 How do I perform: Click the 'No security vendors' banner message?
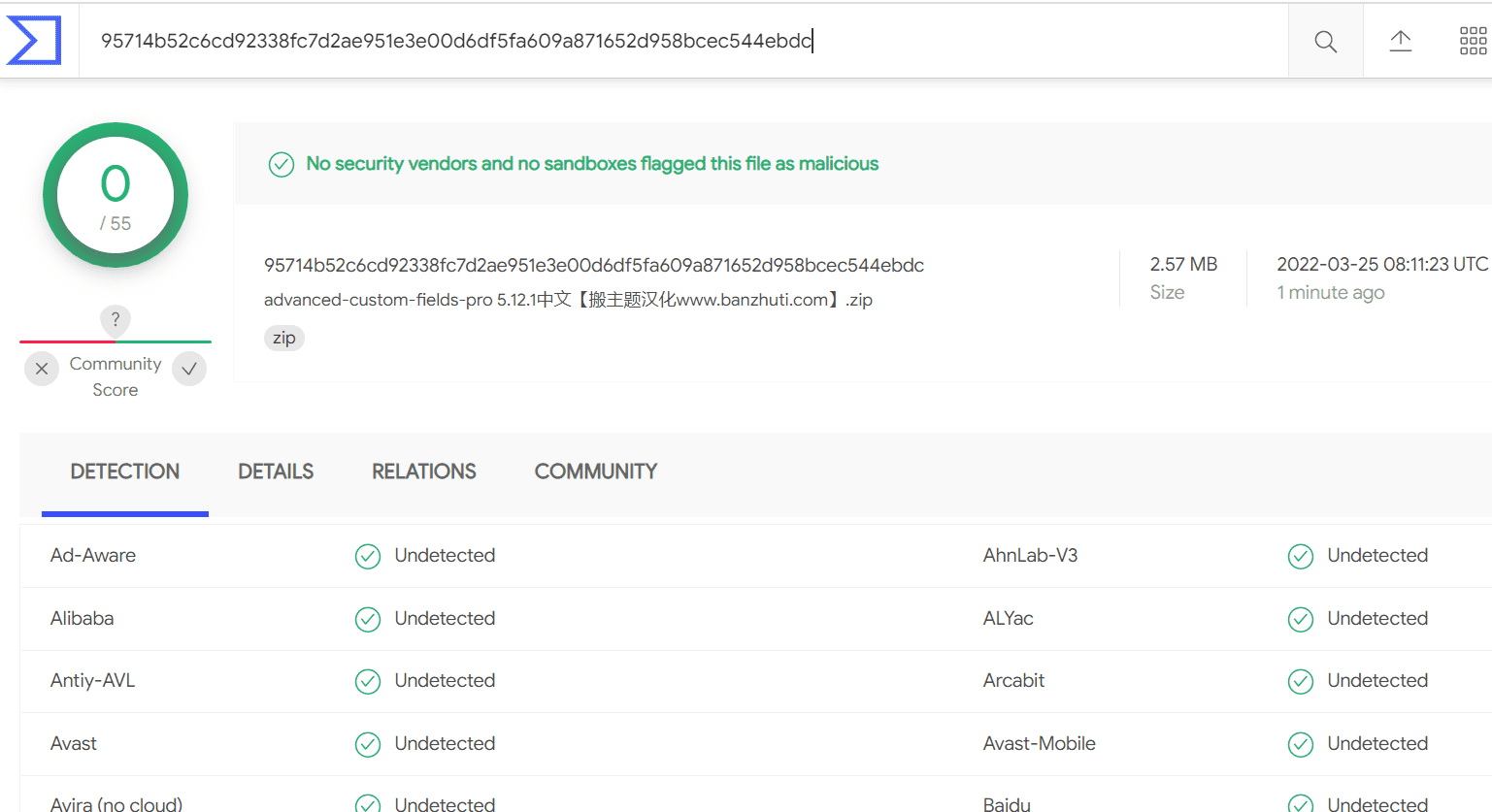592,164
